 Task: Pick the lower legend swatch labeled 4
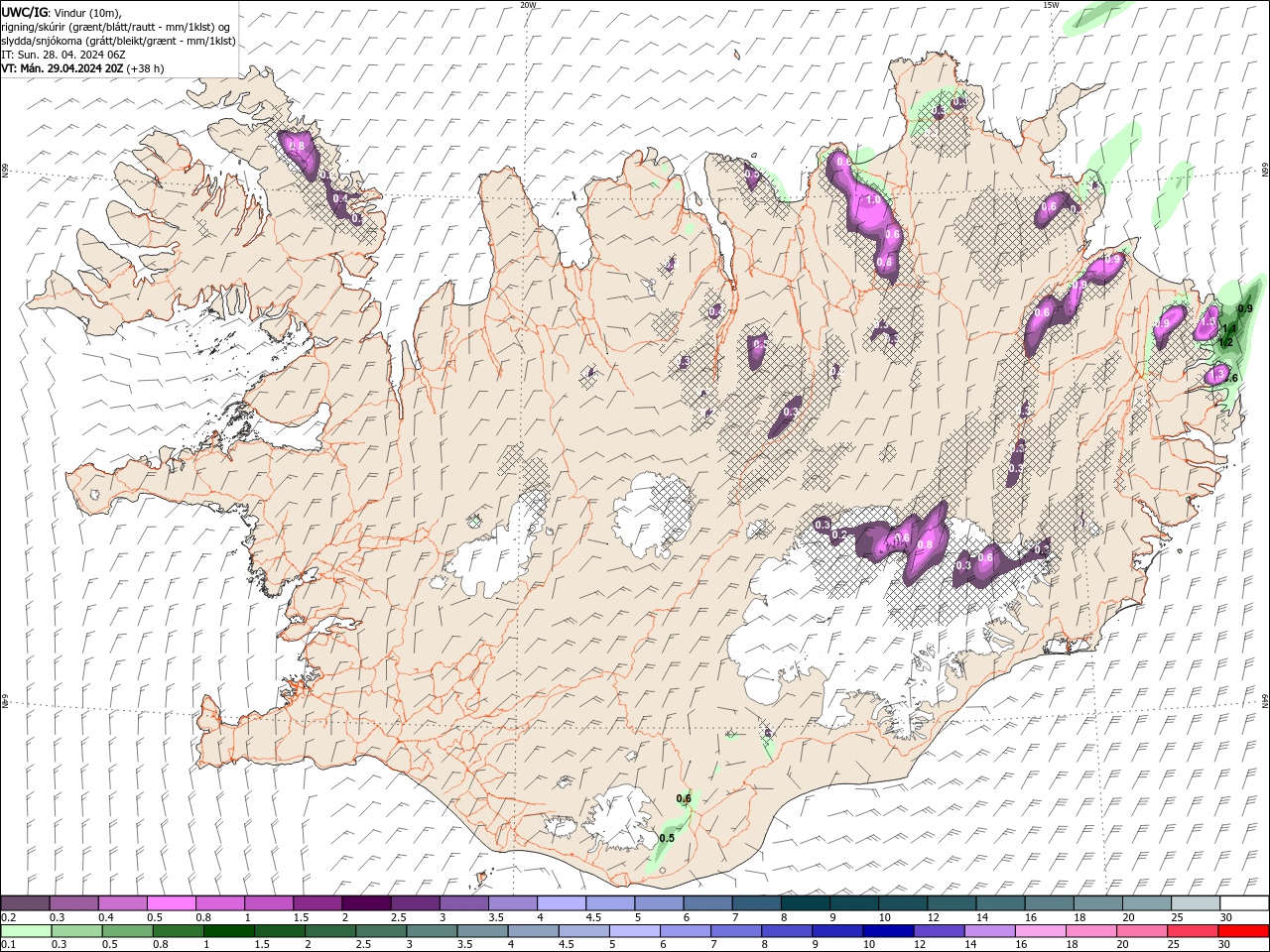tap(533, 931)
